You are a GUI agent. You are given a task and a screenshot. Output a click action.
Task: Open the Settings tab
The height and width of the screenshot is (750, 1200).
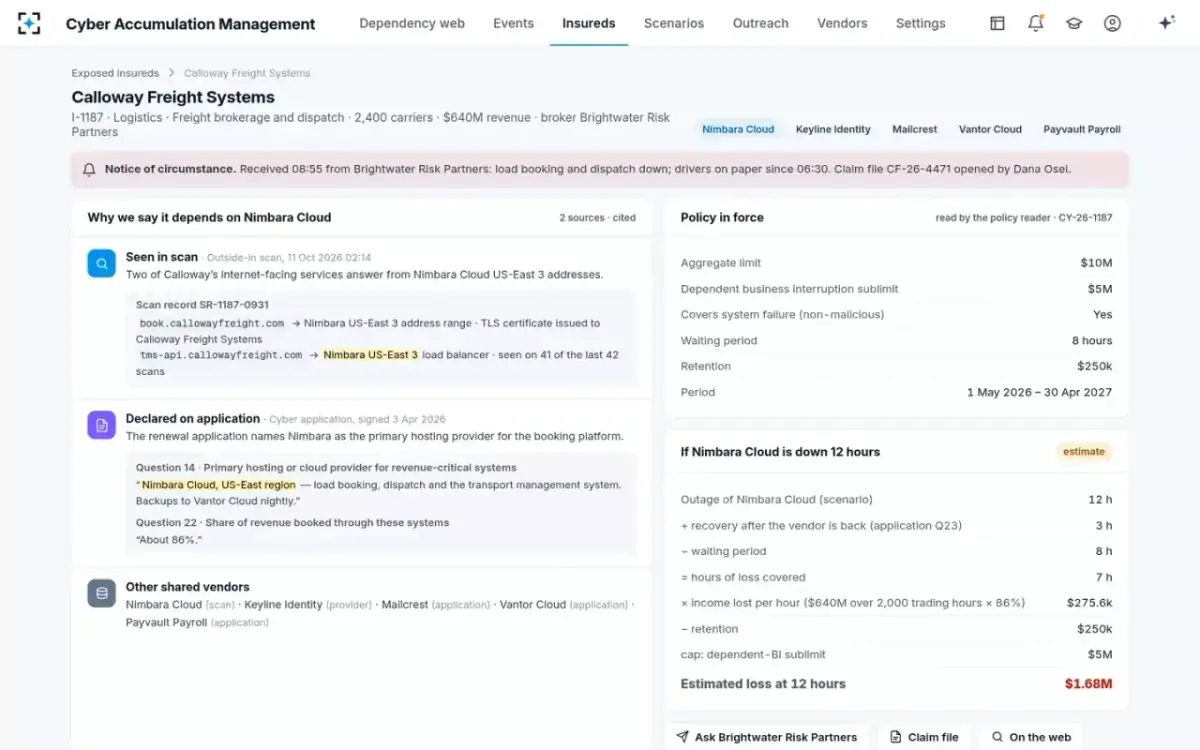tap(921, 23)
